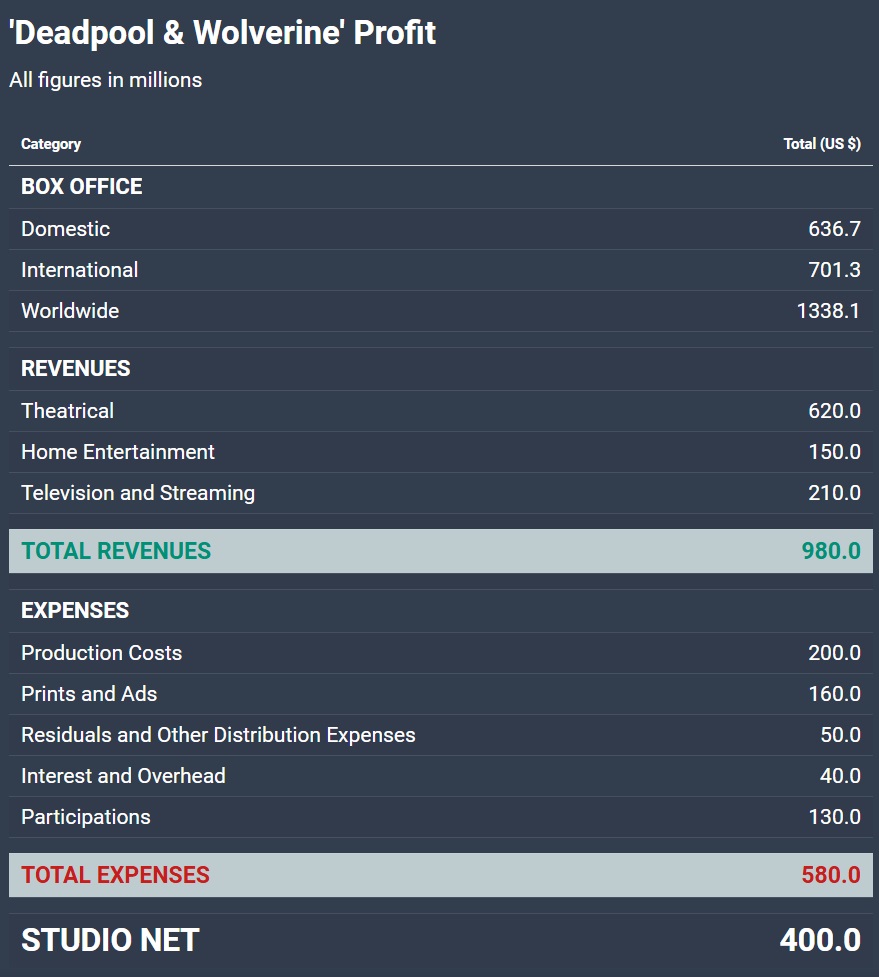Image resolution: width=879 pixels, height=977 pixels.
Task: Click the Total (US $) column header
Action: coord(822,144)
